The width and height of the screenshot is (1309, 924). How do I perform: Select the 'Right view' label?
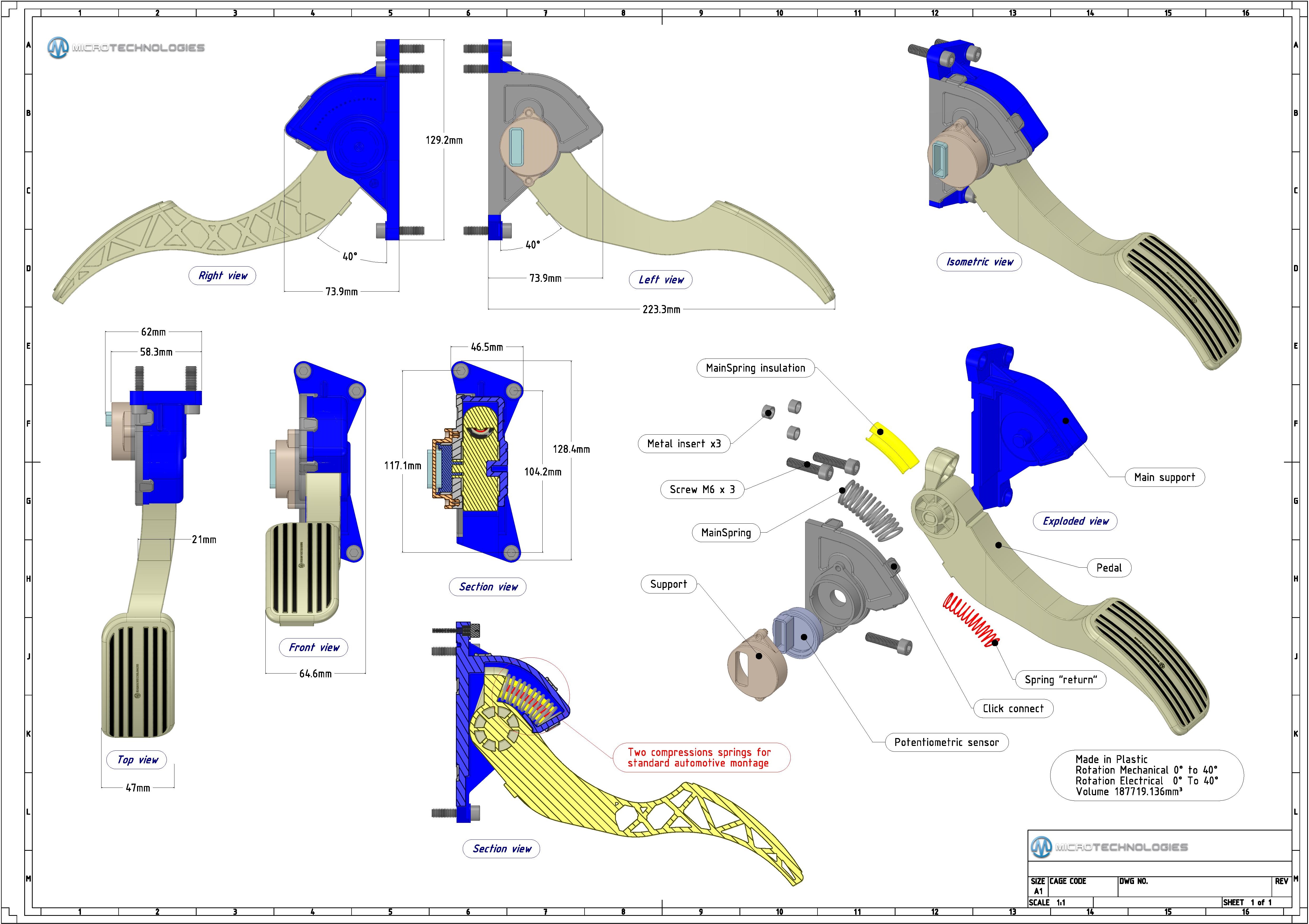pos(222,276)
